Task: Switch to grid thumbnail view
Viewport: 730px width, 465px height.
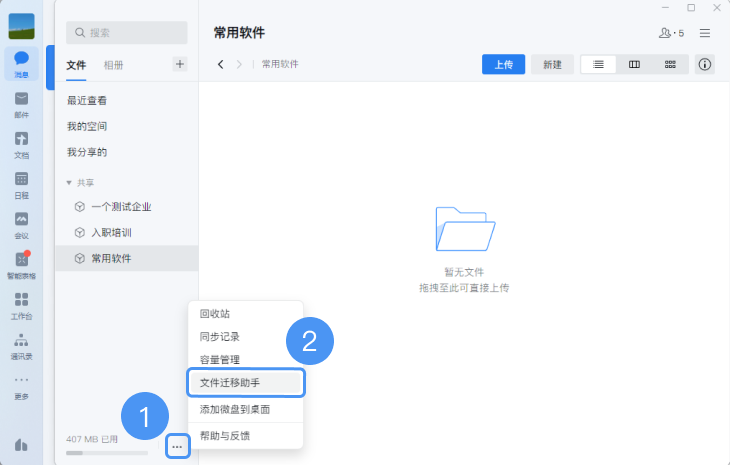Action: 670,64
